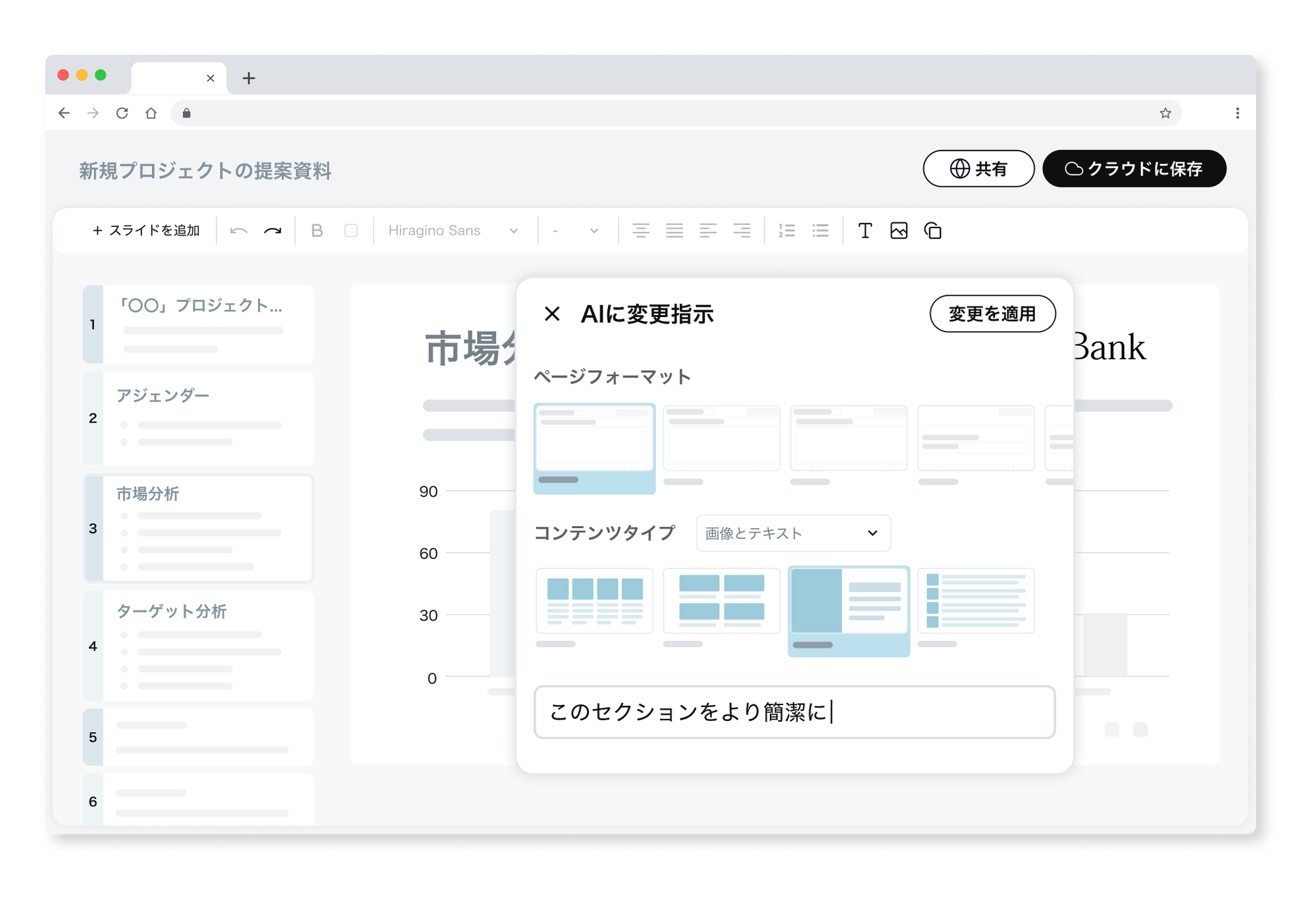Apply a numbered list
The width and height of the screenshot is (1316, 903).
[787, 231]
